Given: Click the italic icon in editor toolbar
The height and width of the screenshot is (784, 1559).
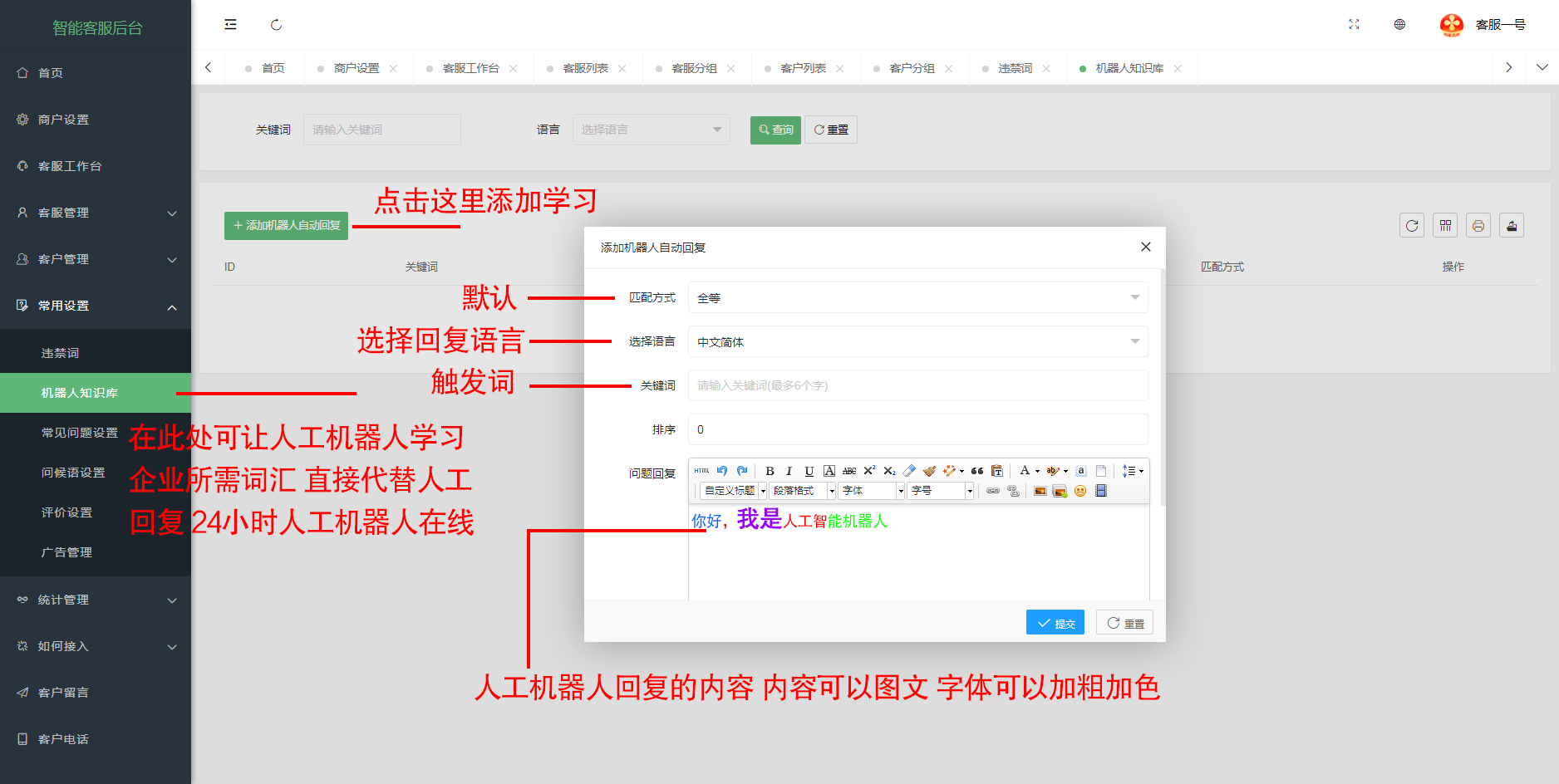Looking at the screenshot, I should (x=789, y=471).
